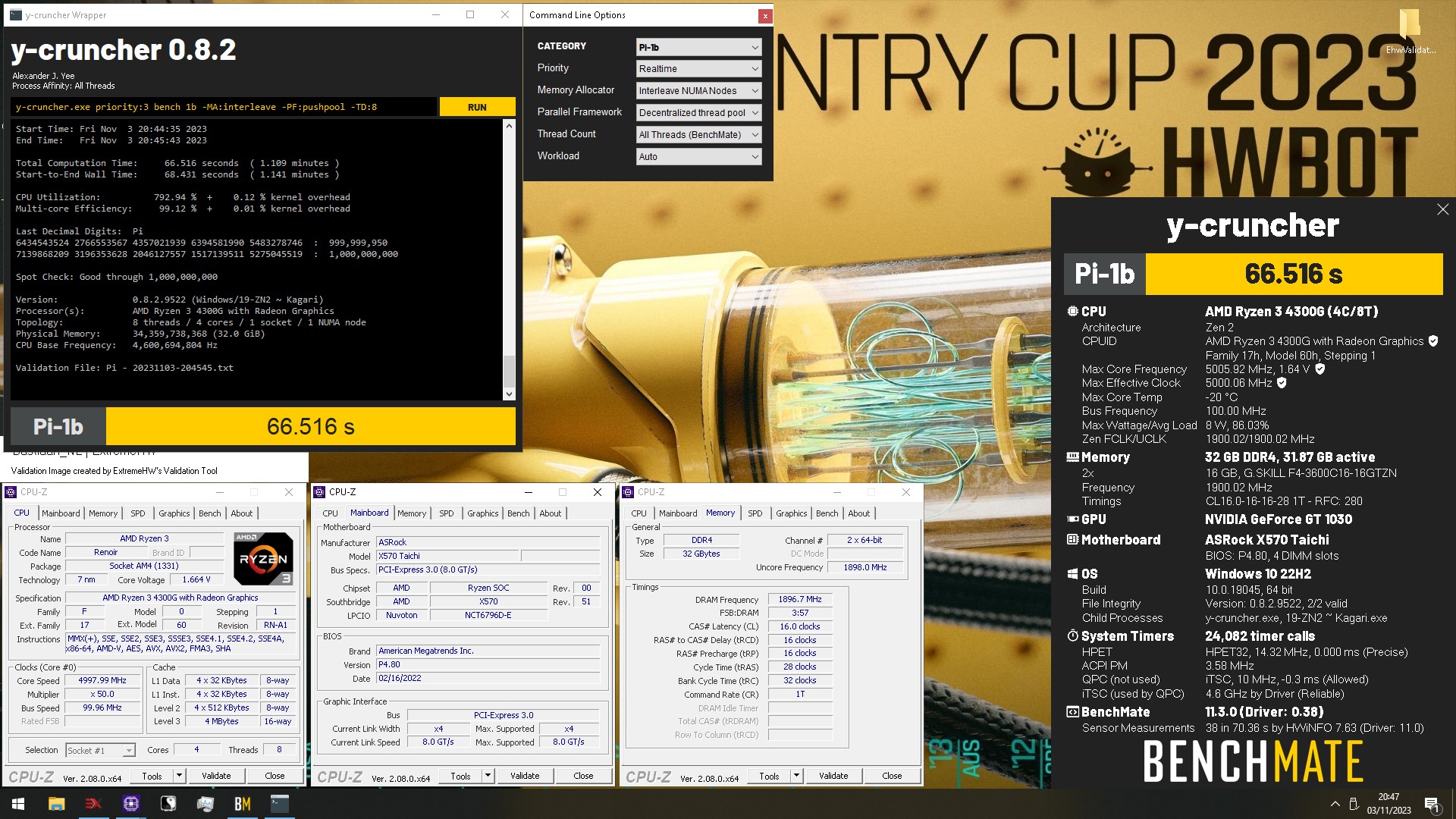Click the Motherboard section icon in BenchMate
Viewport: 1456px width, 819px height.
(1072, 540)
